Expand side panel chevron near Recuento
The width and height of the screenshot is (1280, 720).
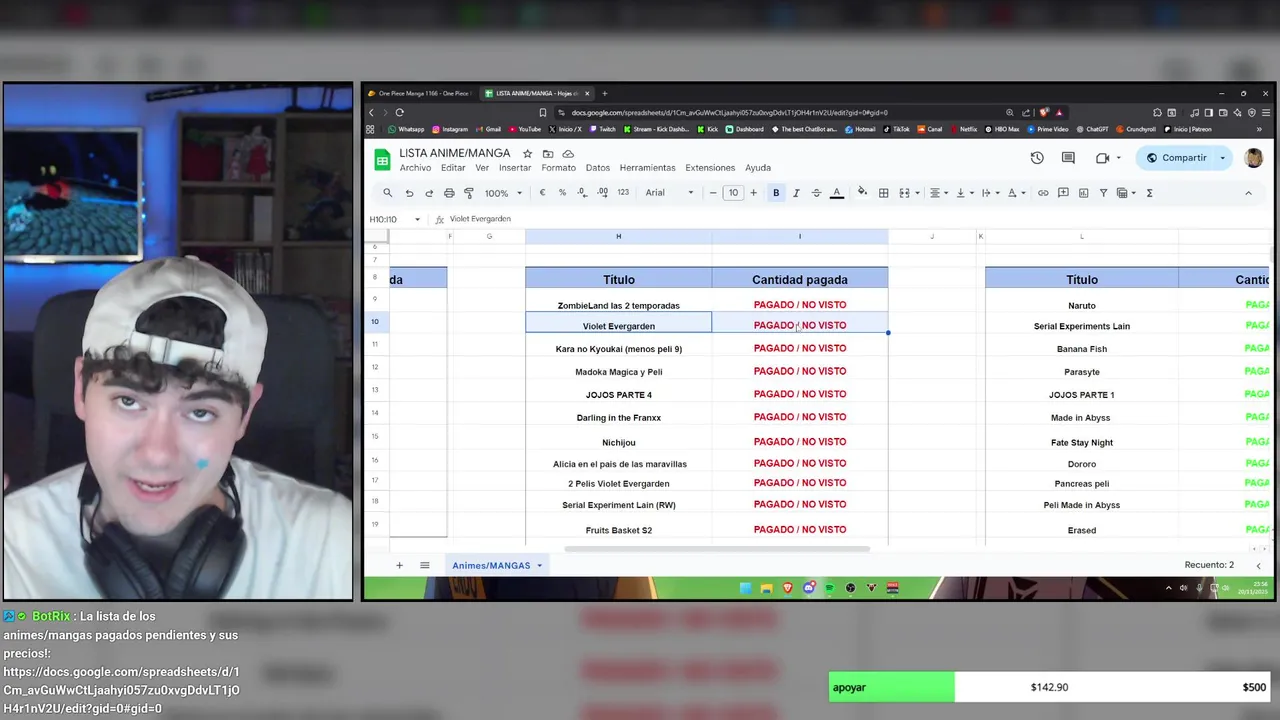coord(1258,565)
